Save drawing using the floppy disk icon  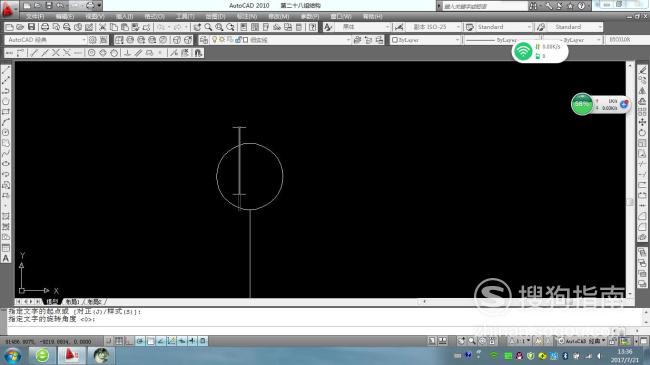pyautogui.click(x=32, y=27)
